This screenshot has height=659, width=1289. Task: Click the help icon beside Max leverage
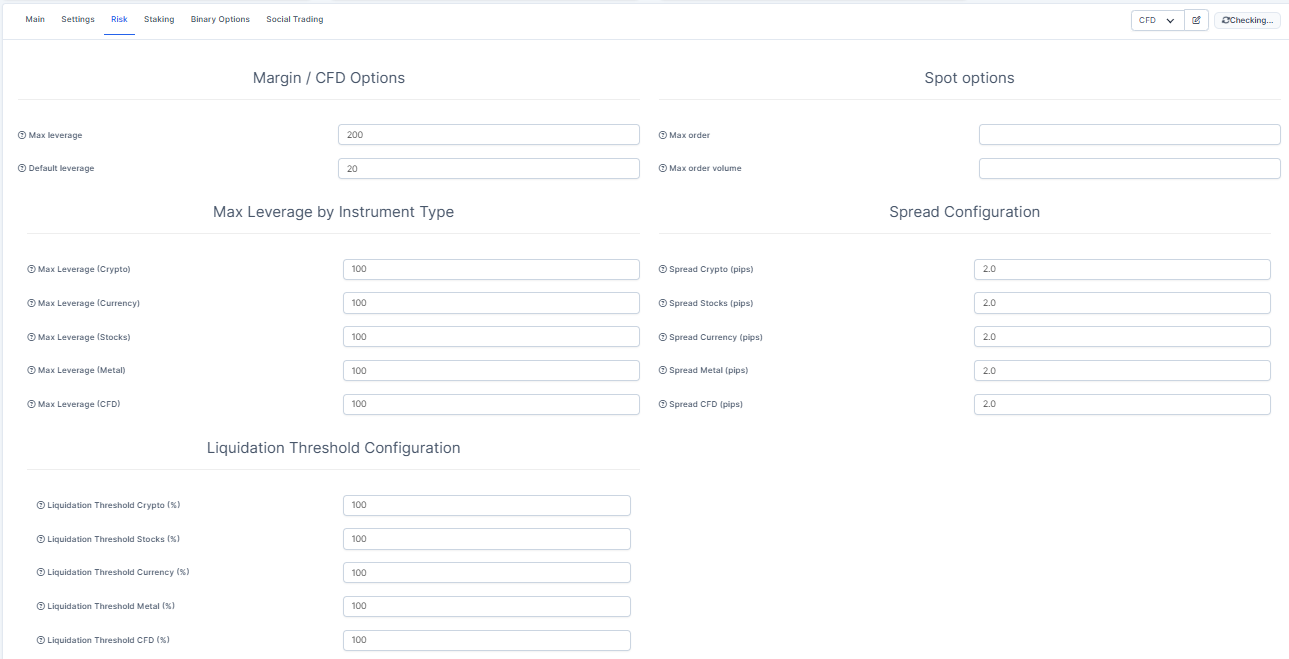click(x=22, y=135)
